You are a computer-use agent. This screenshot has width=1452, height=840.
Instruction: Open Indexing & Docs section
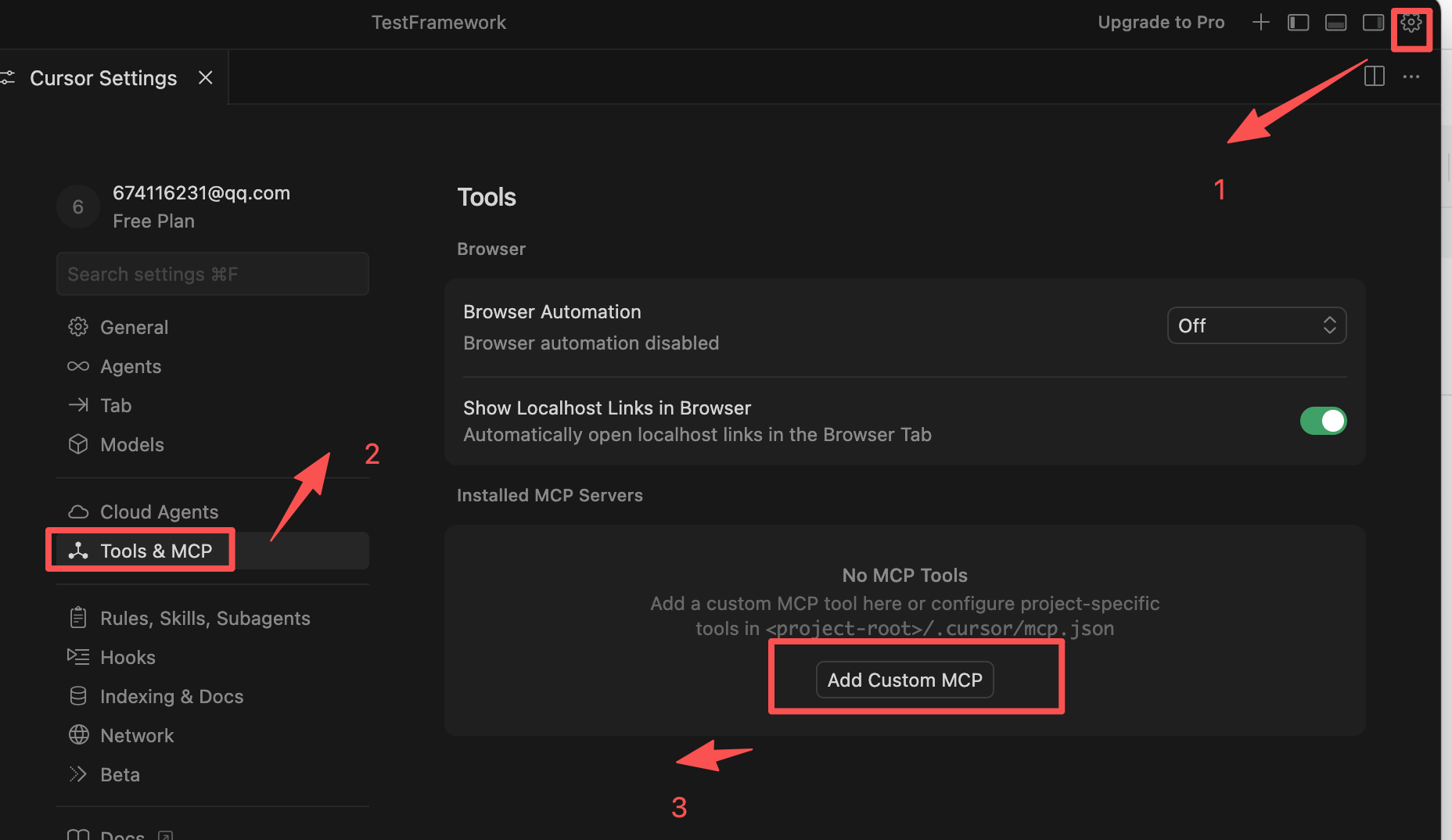[213, 696]
